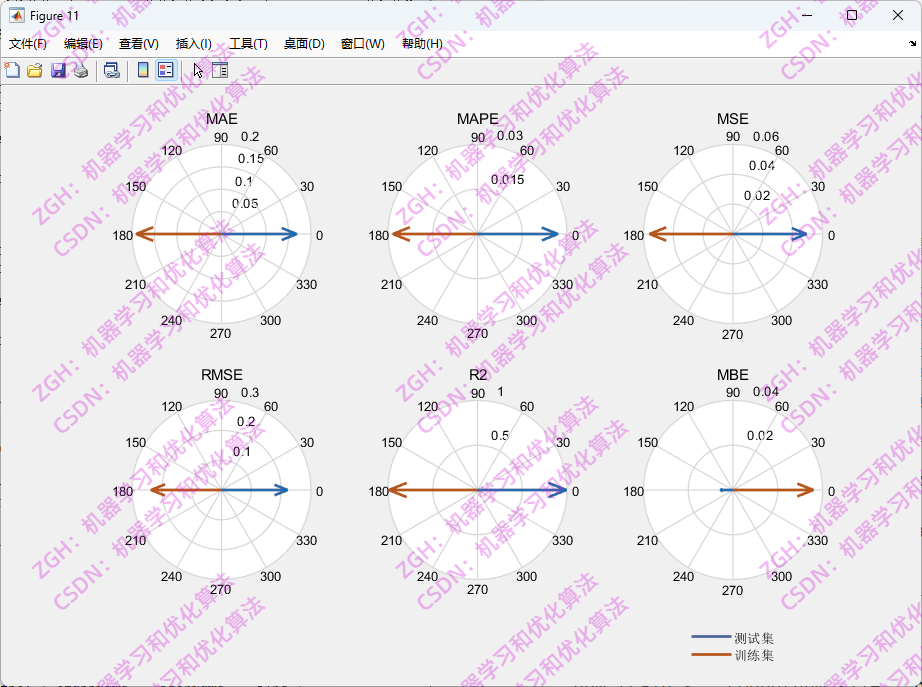Click the dock figure arrow at menu bar's right
Image resolution: width=922 pixels, height=687 pixels.
click(912, 44)
